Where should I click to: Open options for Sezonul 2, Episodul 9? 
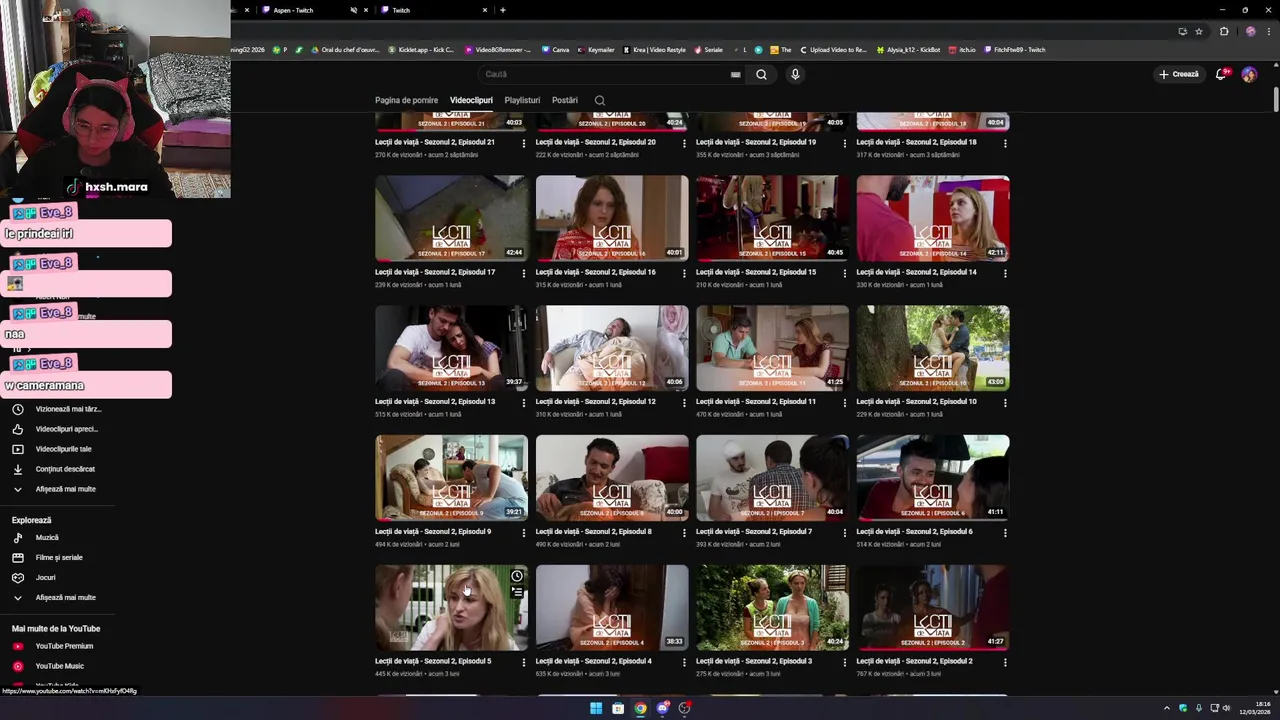[x=523, y=533]
